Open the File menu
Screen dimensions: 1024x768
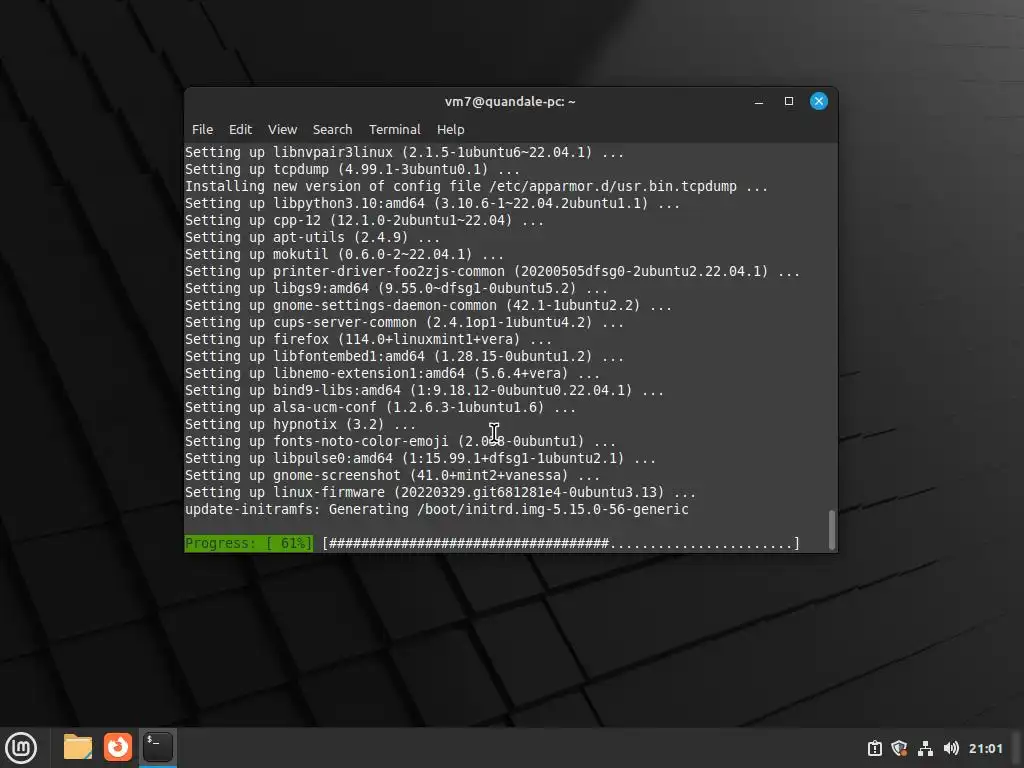pos(202,129)
